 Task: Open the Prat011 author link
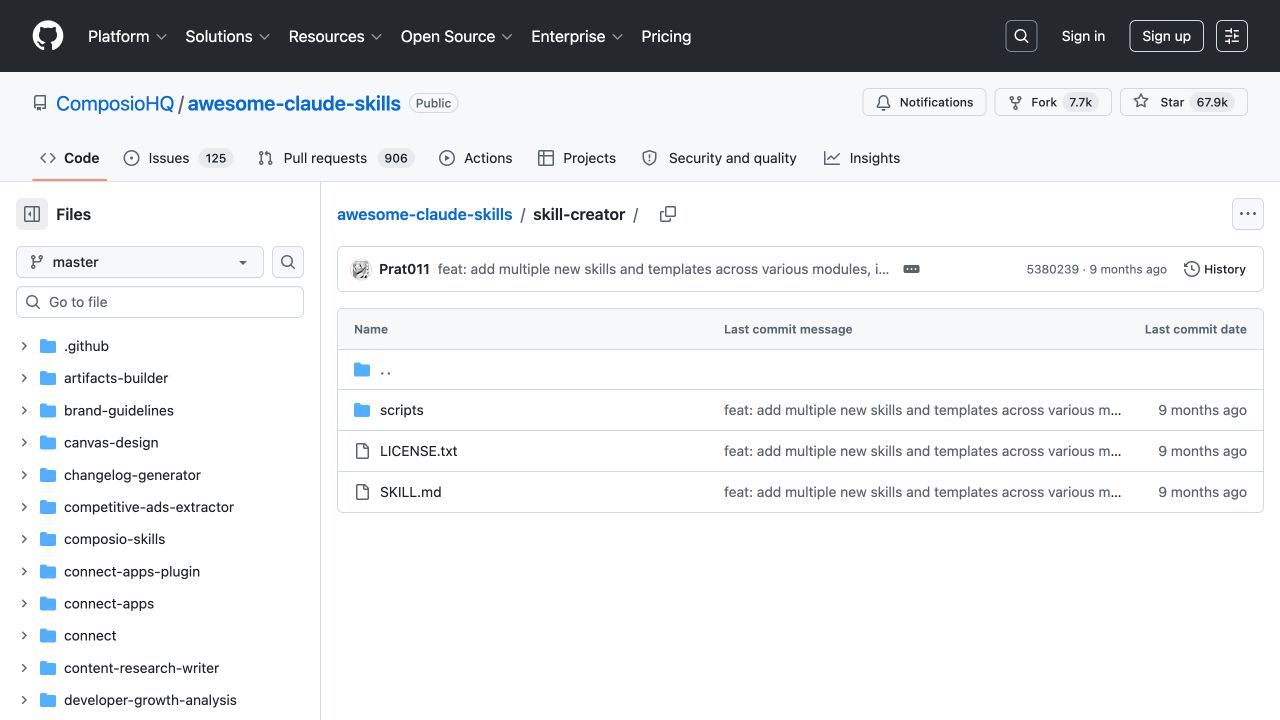tap(404, 269)
